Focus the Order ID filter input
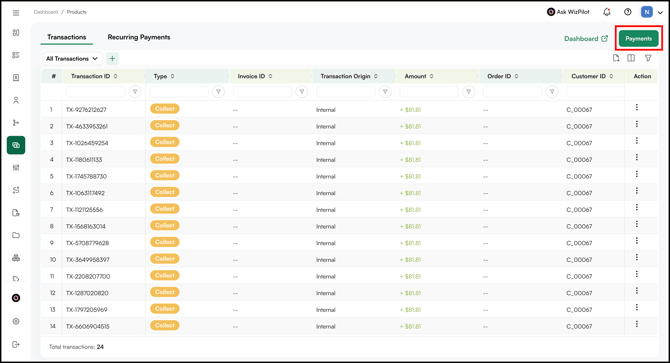670x363 pixels. pos(512,91)
